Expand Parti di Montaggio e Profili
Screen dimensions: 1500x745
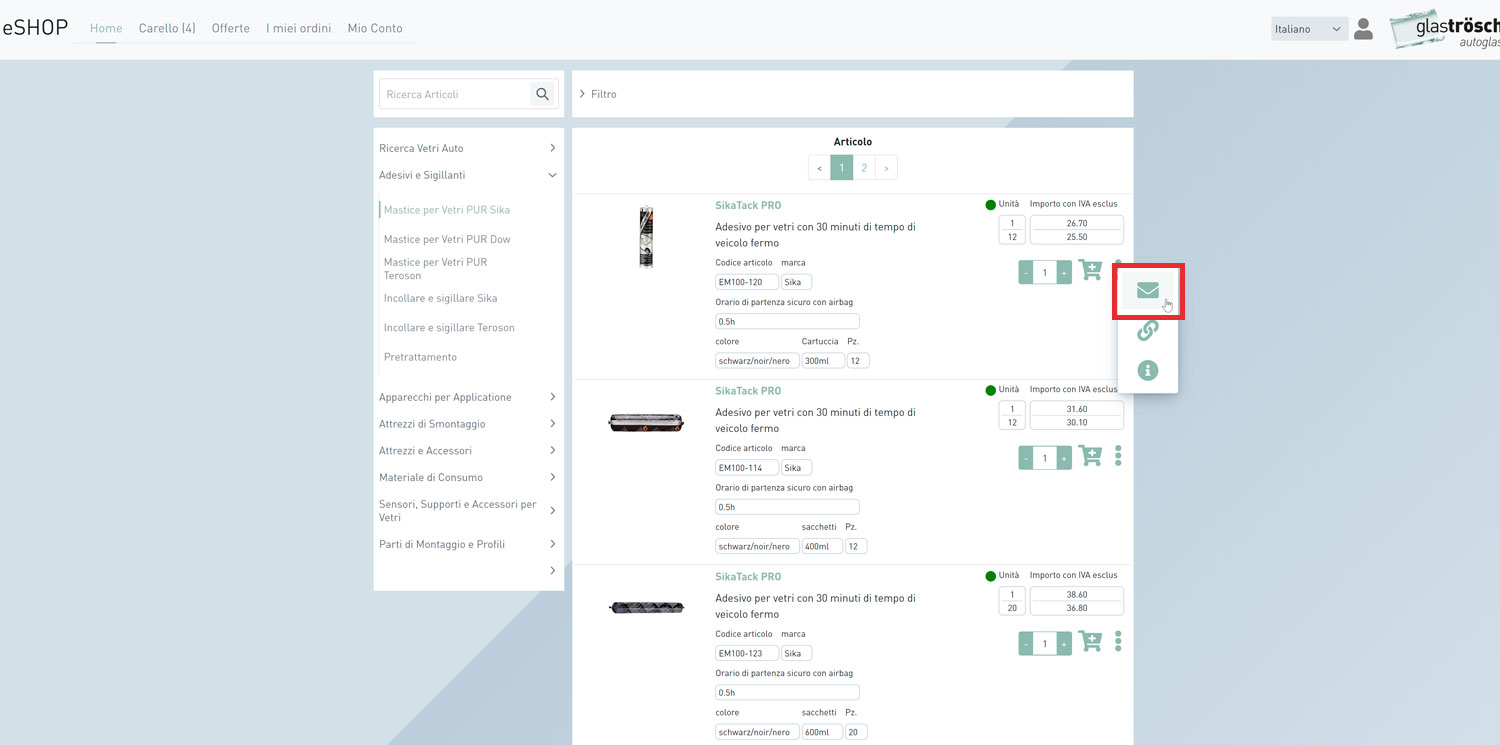point(468,544)
